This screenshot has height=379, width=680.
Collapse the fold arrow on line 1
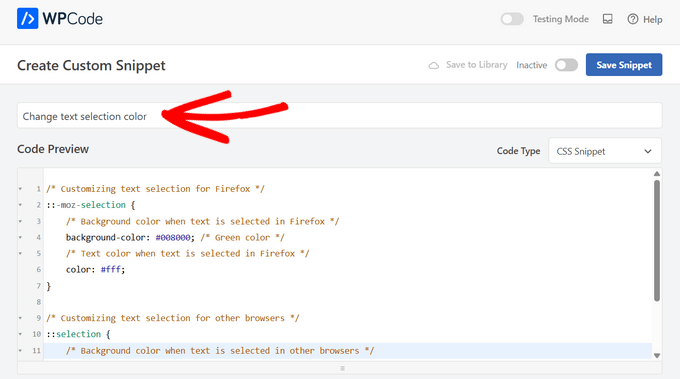point(20,189)
